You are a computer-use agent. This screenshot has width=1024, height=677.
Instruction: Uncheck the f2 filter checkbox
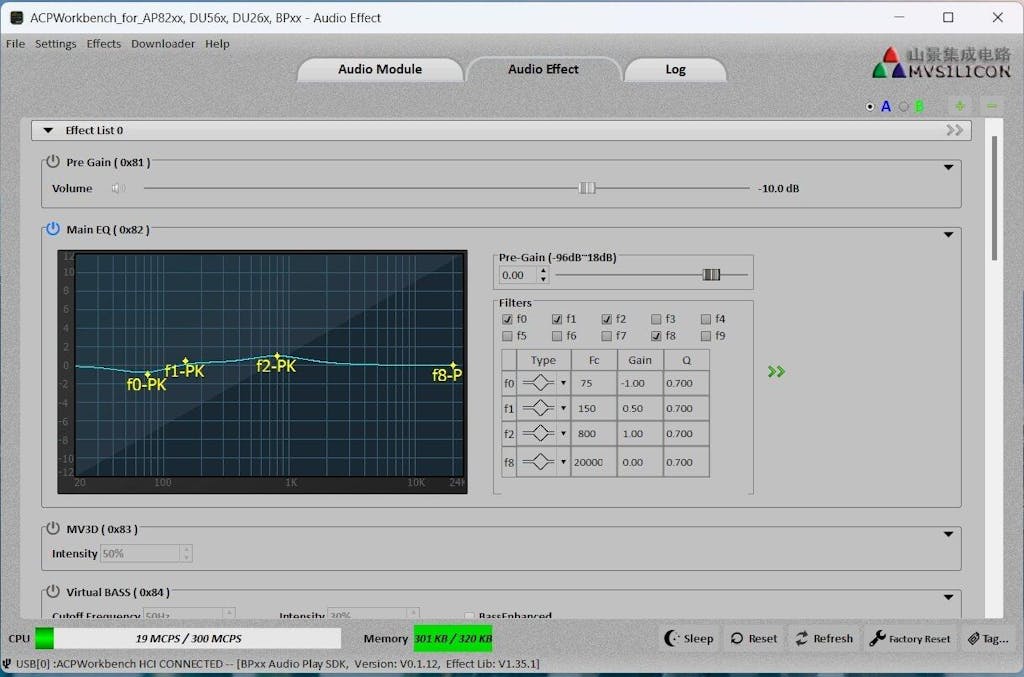tap(606, 319)
